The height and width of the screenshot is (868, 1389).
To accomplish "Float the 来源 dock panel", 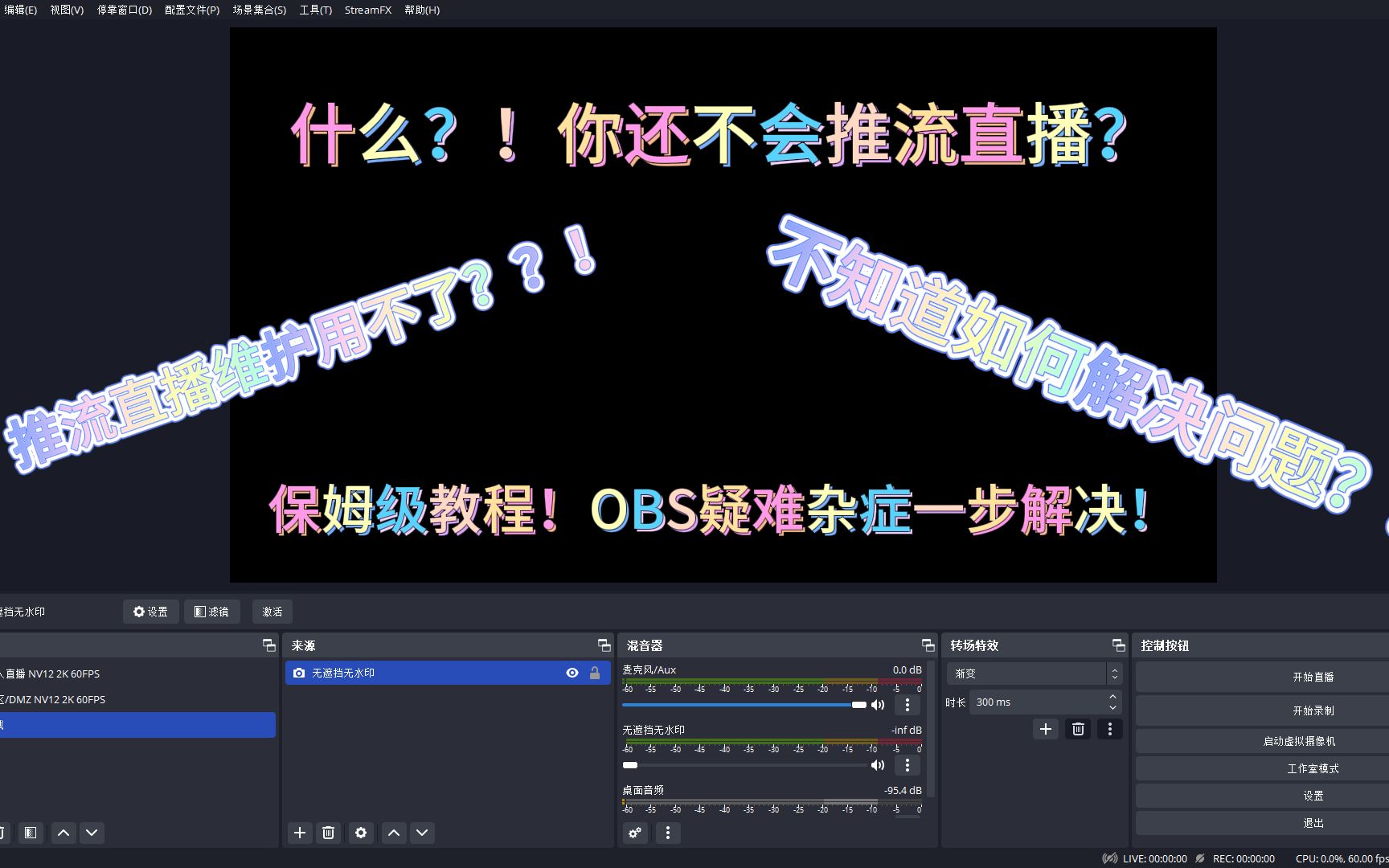I will 604,645.
